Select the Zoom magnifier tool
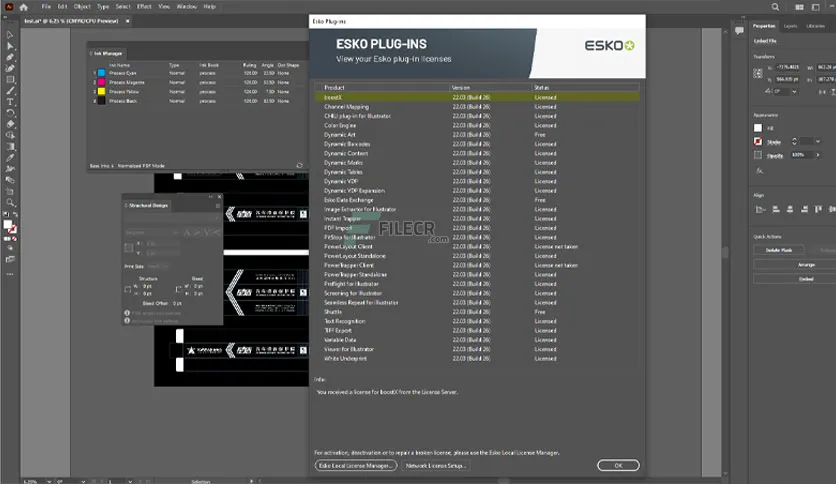This screenshot has height=484, width=836. [x=10, y=203]
